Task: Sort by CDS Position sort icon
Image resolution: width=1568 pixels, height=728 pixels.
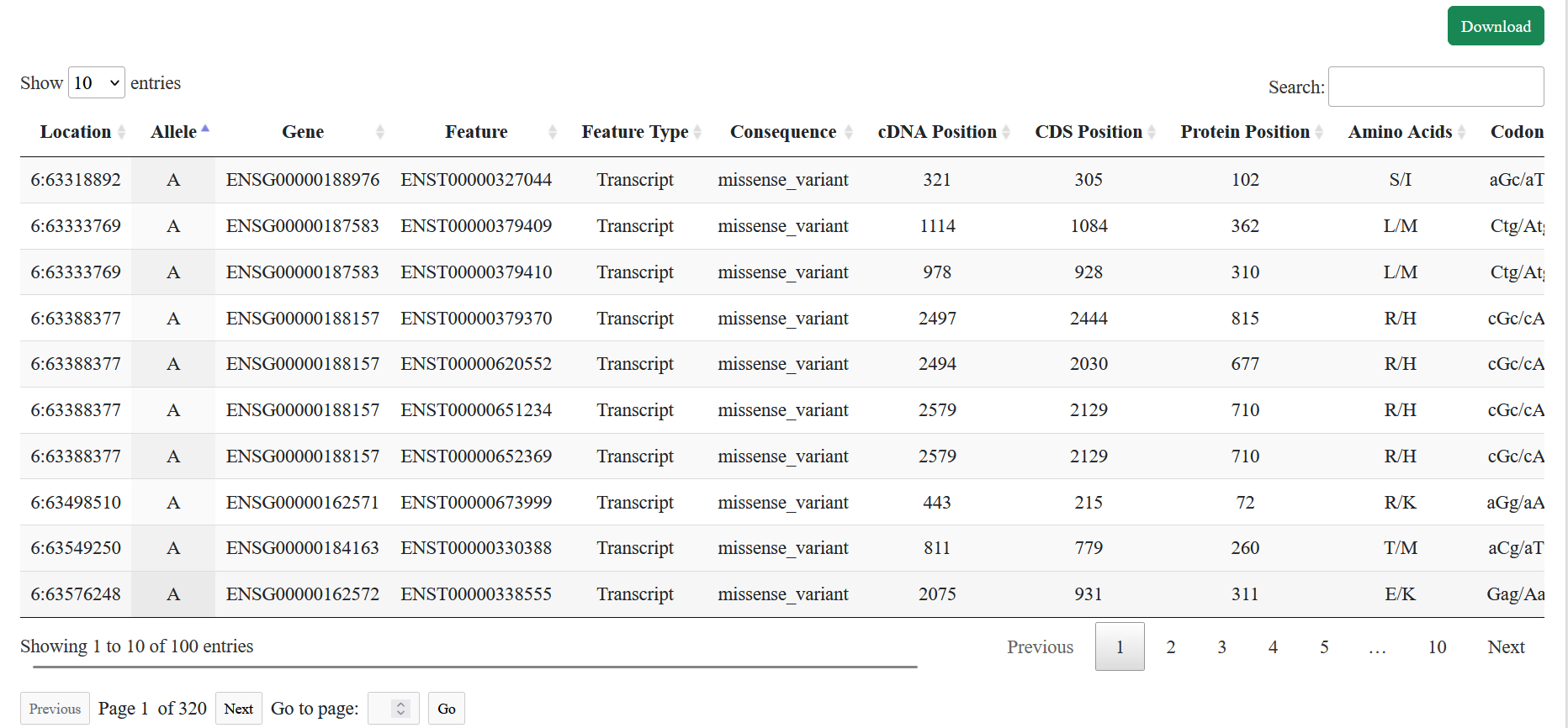Action: click(1152, 132)
